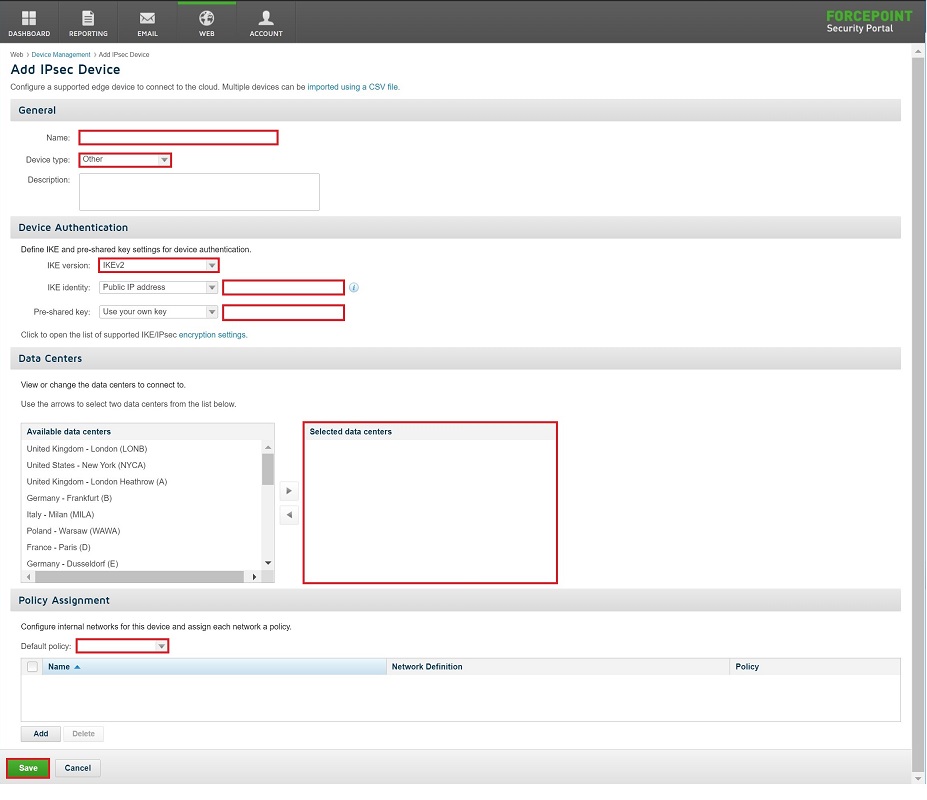Click the green Save button
This screenshot has height=800, width=927.
(28, 768)
